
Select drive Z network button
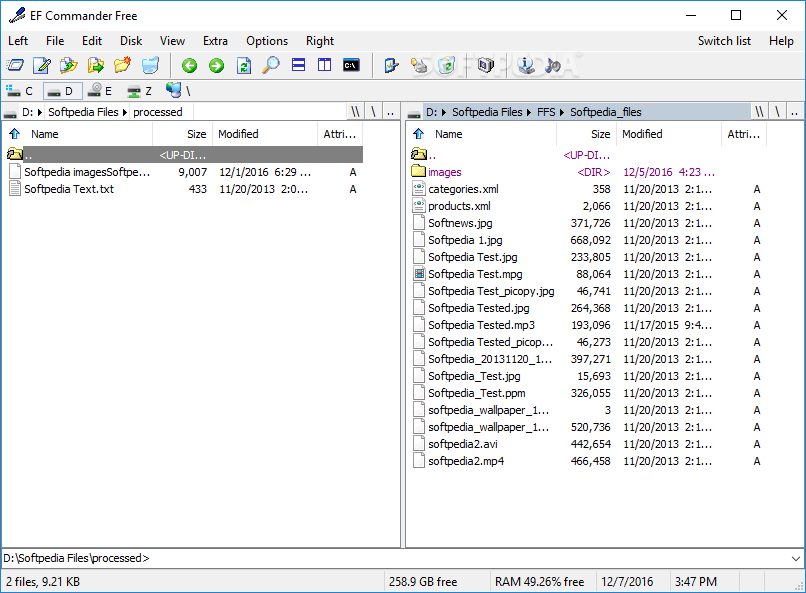tap(140, 91)
